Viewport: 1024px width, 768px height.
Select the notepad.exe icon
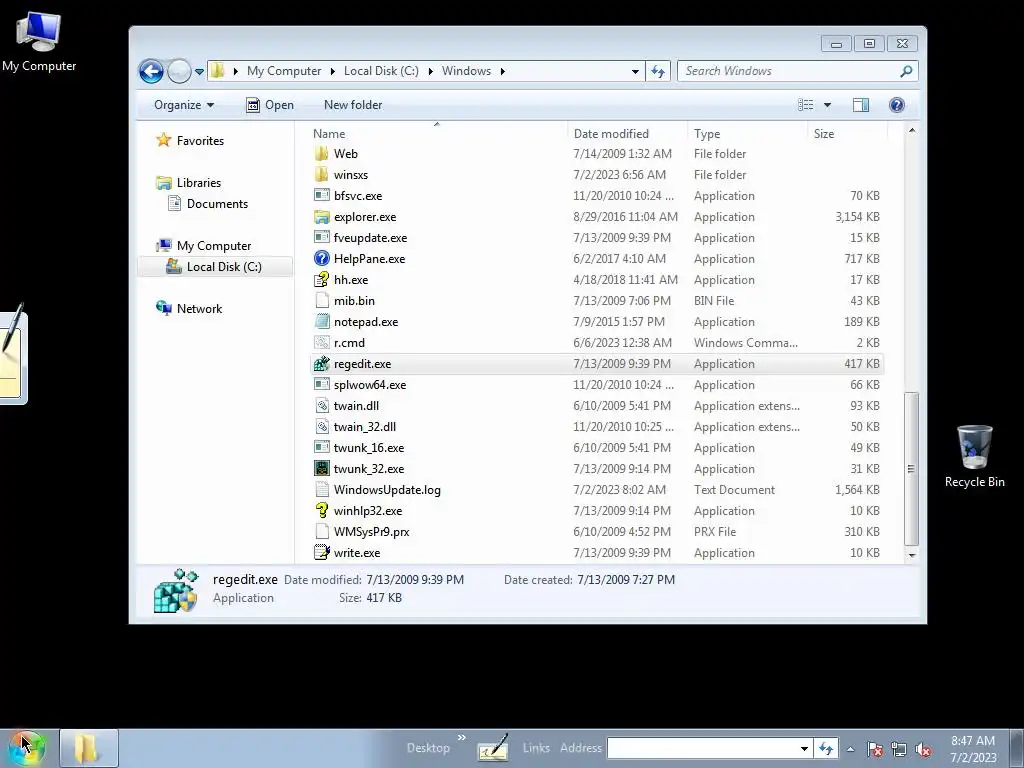pyautogui.click(x=321, y=321)
